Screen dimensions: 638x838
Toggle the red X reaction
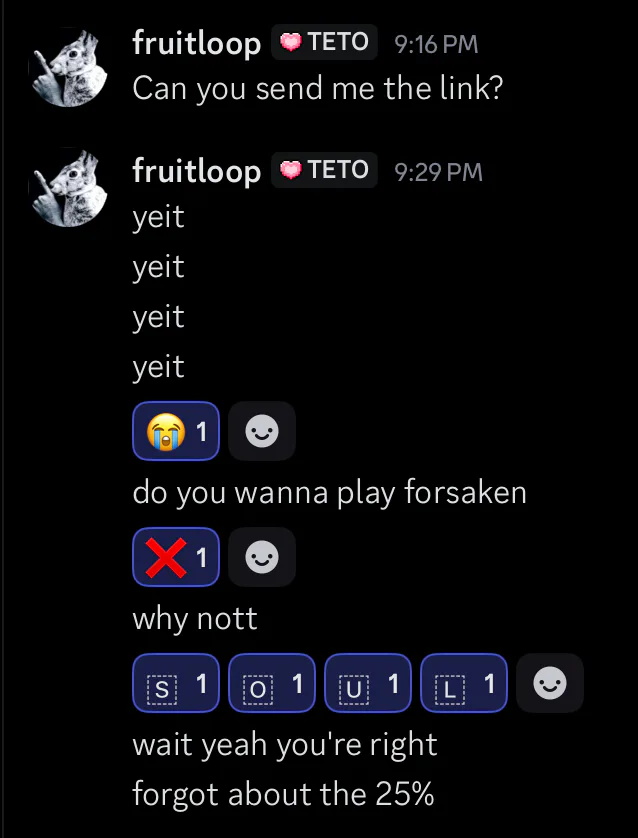pyautogui.click(x=175, y=557)
